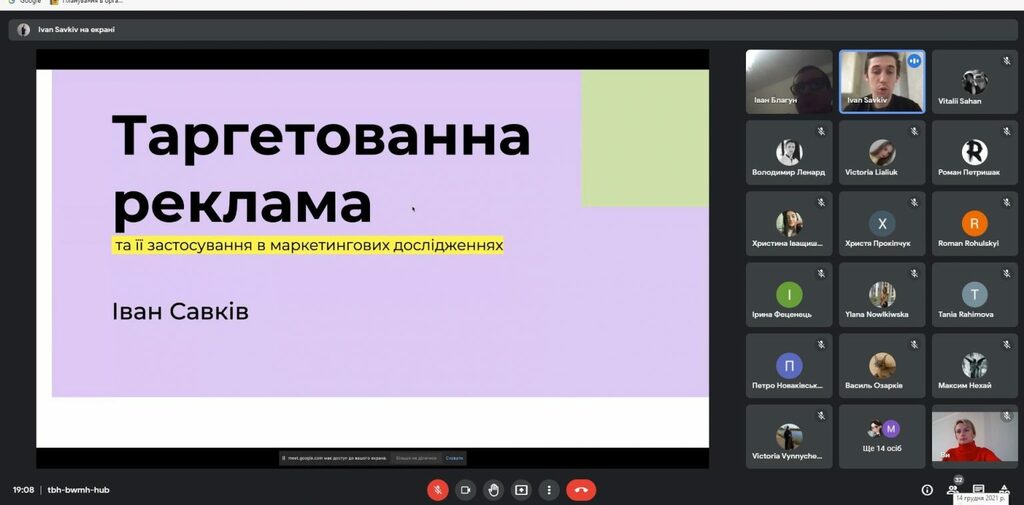The width and height of the screenshot is (1024, 505).
Task: Show the participants list people icon
Action: pos(952,490)
